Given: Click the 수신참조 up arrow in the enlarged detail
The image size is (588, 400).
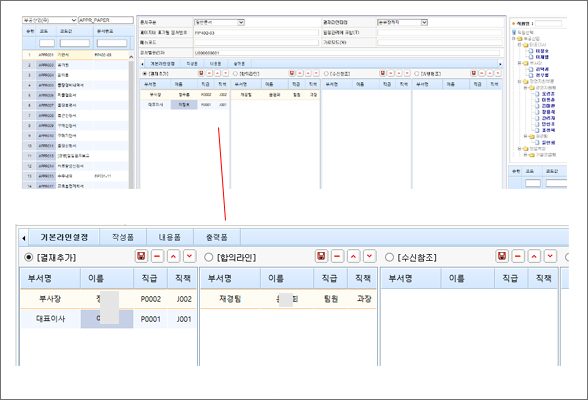Looking at the screenshot, I should pyautogui.click(x=534, y=256).
